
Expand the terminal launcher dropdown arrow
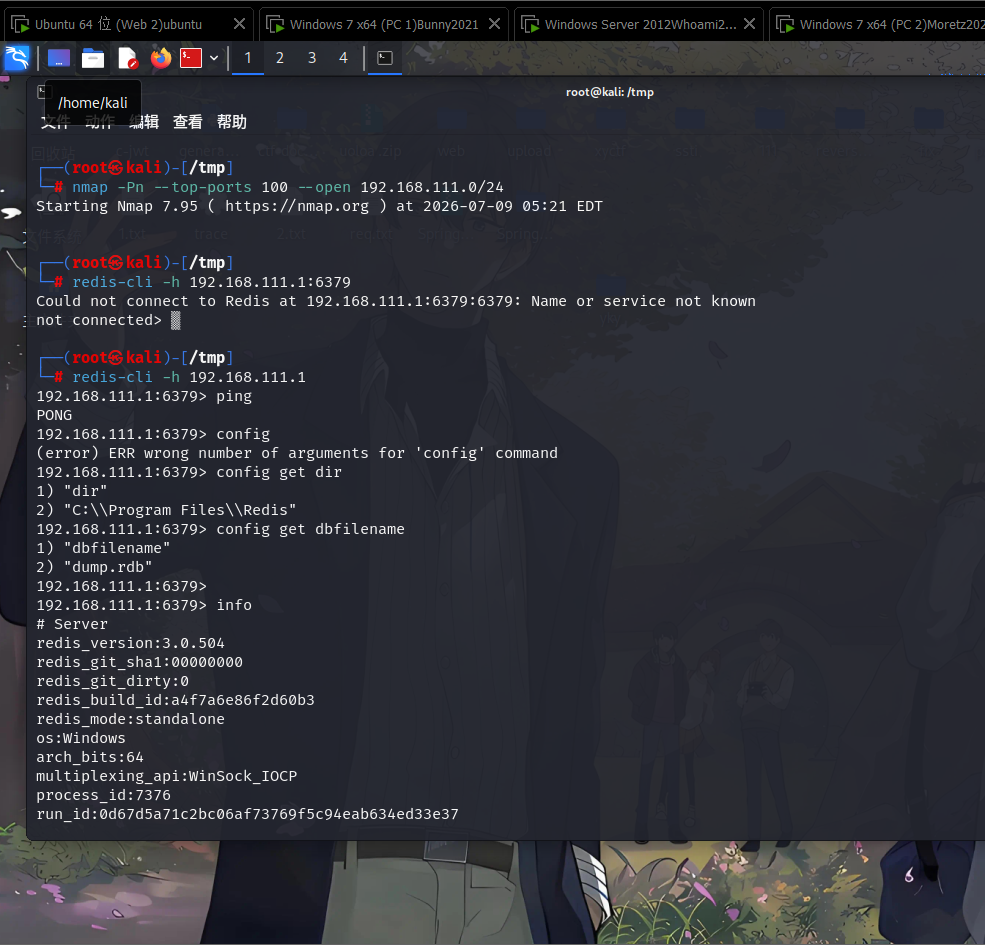pos(214,58)
